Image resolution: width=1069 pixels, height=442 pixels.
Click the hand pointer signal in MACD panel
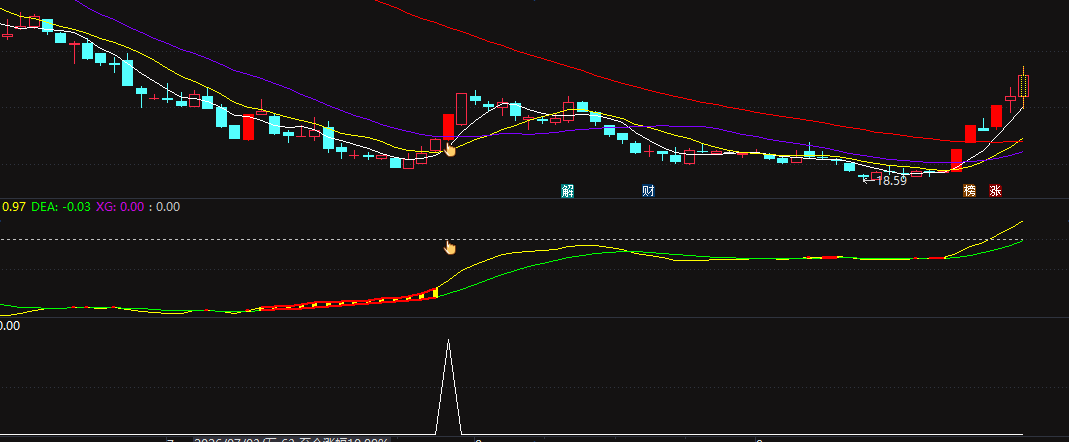tap(450, 247)
